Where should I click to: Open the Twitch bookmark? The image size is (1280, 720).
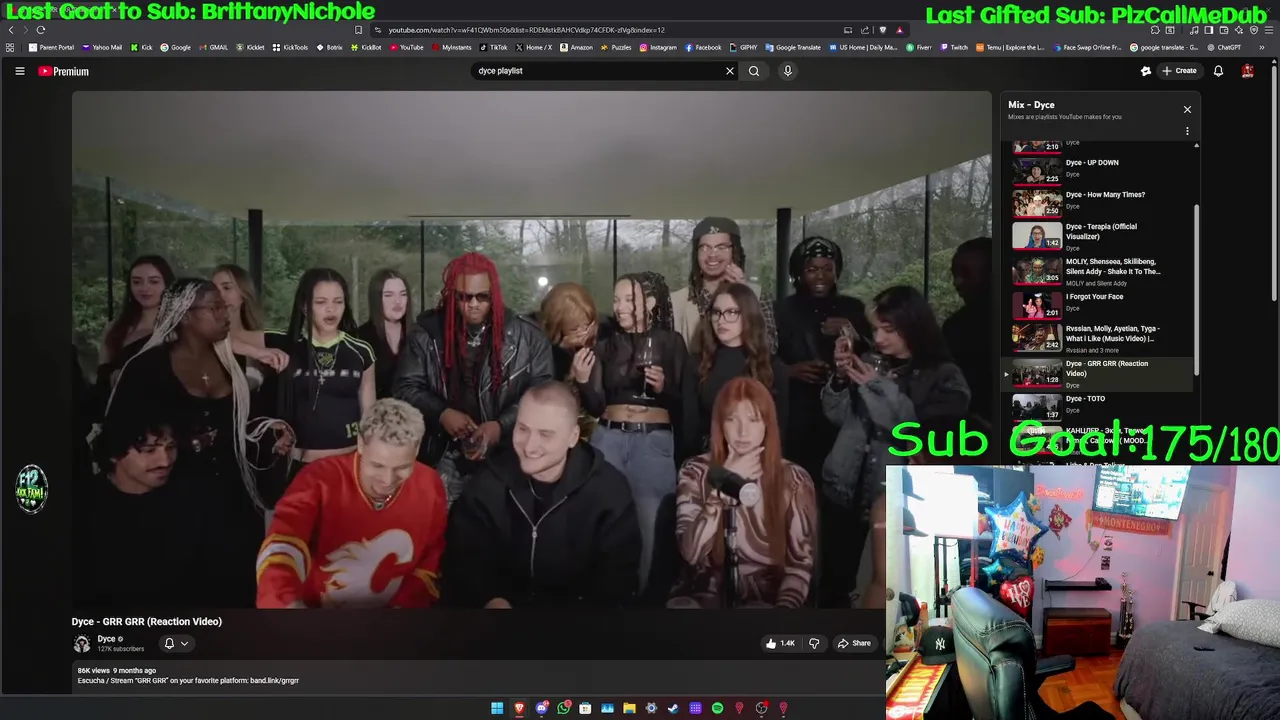(x=954, y=47)
